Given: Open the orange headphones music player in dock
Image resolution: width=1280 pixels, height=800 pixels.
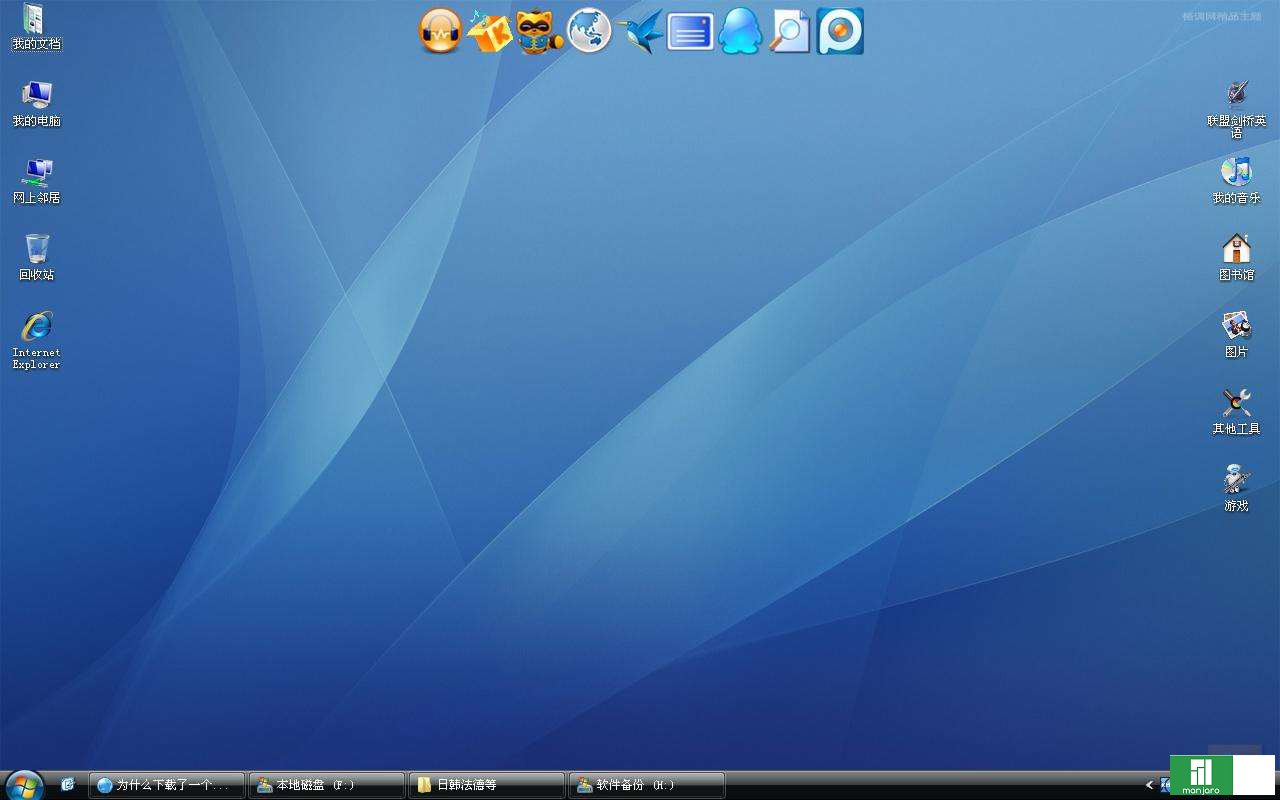Looking at the screenshot, I should pyautogui.click(x=440, y=31).
